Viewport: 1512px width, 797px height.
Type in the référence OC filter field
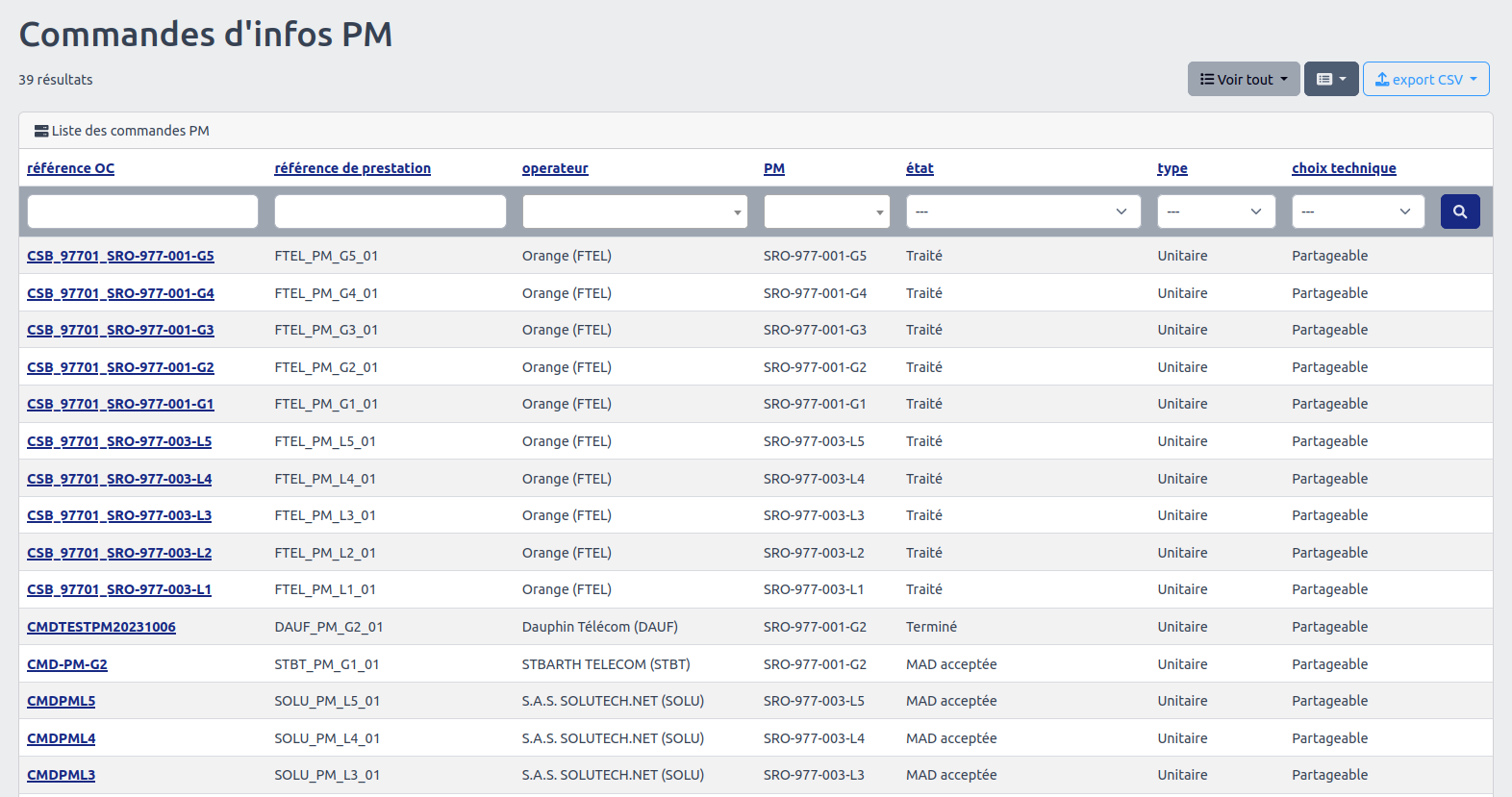142,212
